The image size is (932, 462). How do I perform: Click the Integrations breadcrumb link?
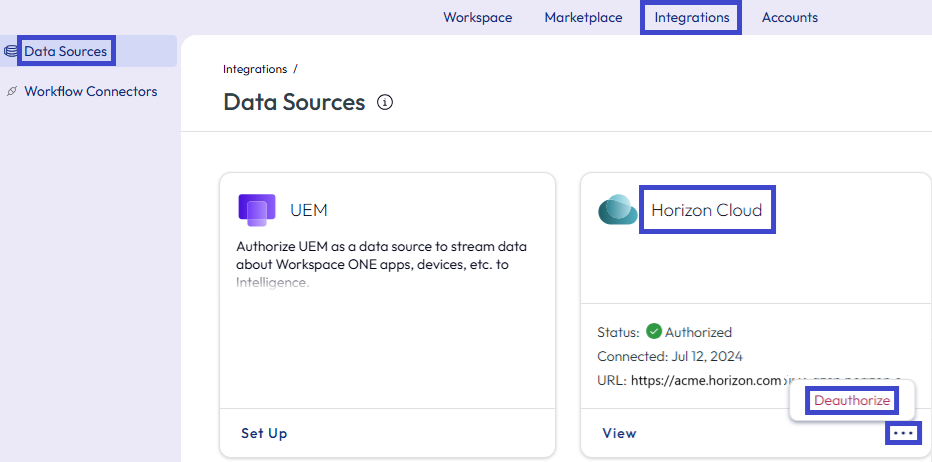(x=254, y=69)
